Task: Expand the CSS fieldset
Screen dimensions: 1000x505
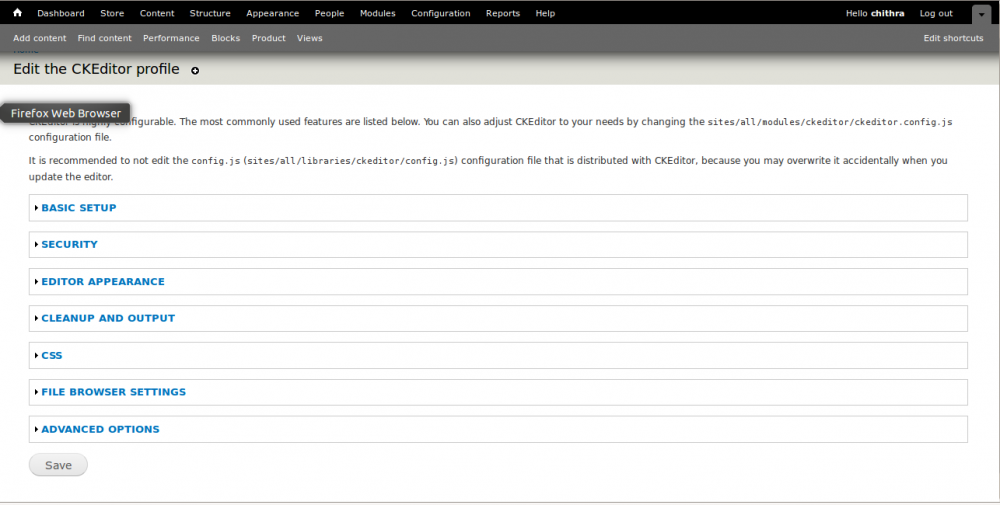Action: 51,355
